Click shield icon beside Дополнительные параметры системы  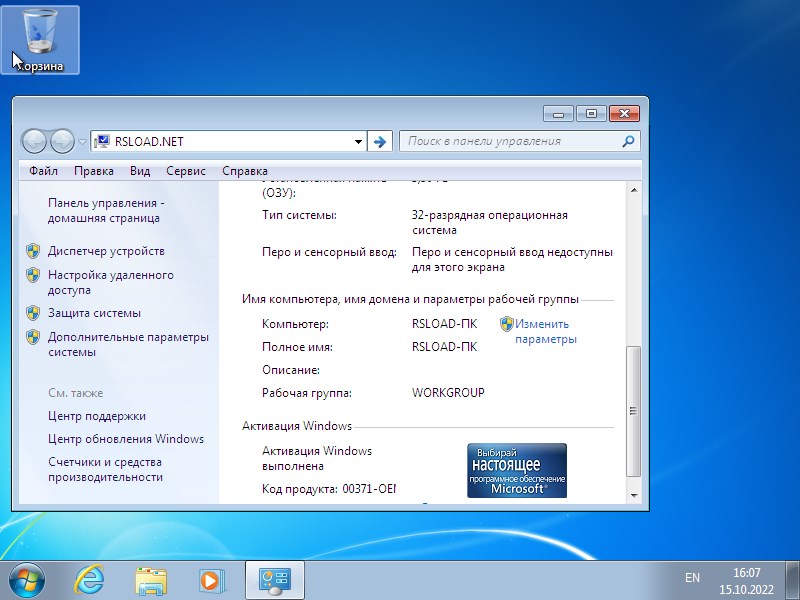coord(33,337)
